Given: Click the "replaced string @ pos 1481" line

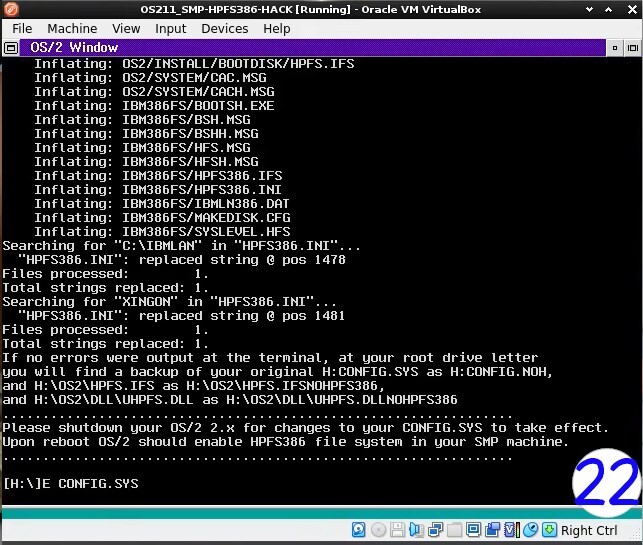Looking at the screenshot, I should (182, 315).
